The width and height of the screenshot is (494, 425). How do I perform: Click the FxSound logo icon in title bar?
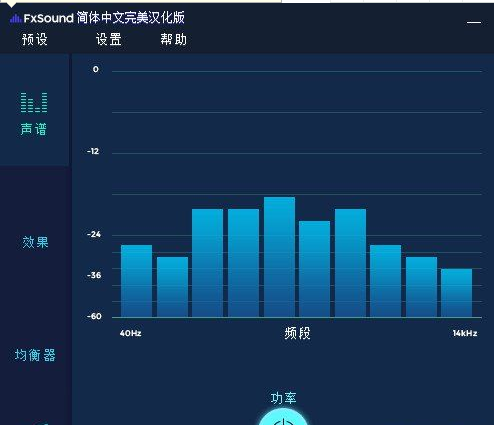tap(16, 18)
